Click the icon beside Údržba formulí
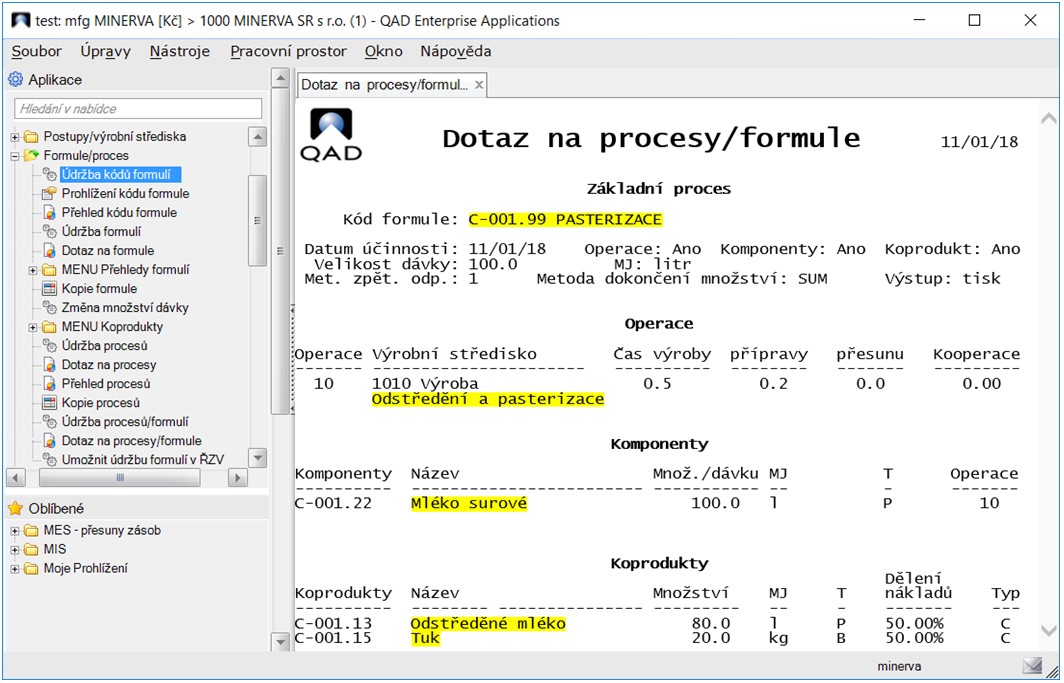Screen dimensions: 1064x683 [x=50, y=231]
